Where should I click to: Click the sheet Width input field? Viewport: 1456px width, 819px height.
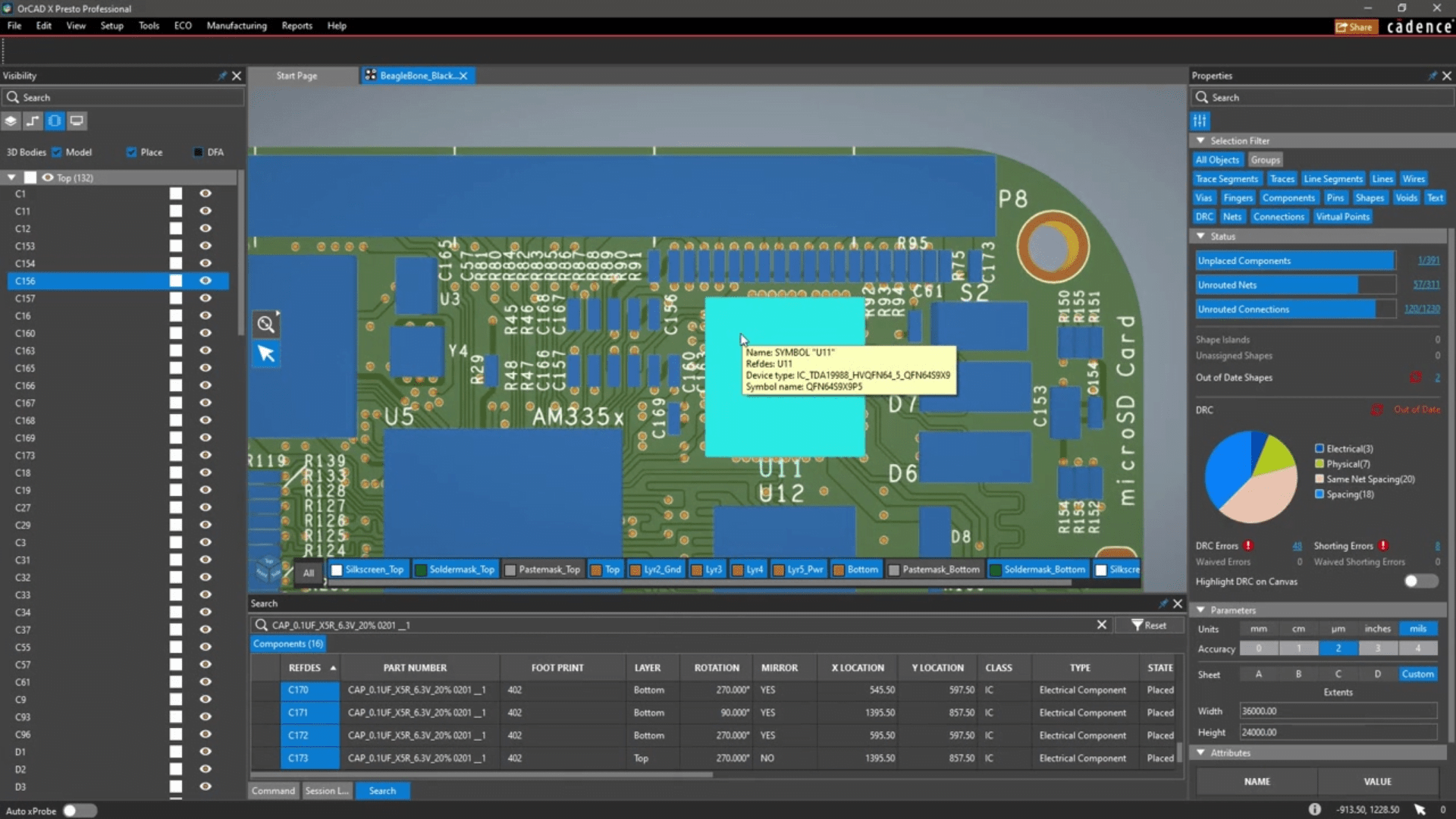pyautogui.click(x=1338, y=711)
